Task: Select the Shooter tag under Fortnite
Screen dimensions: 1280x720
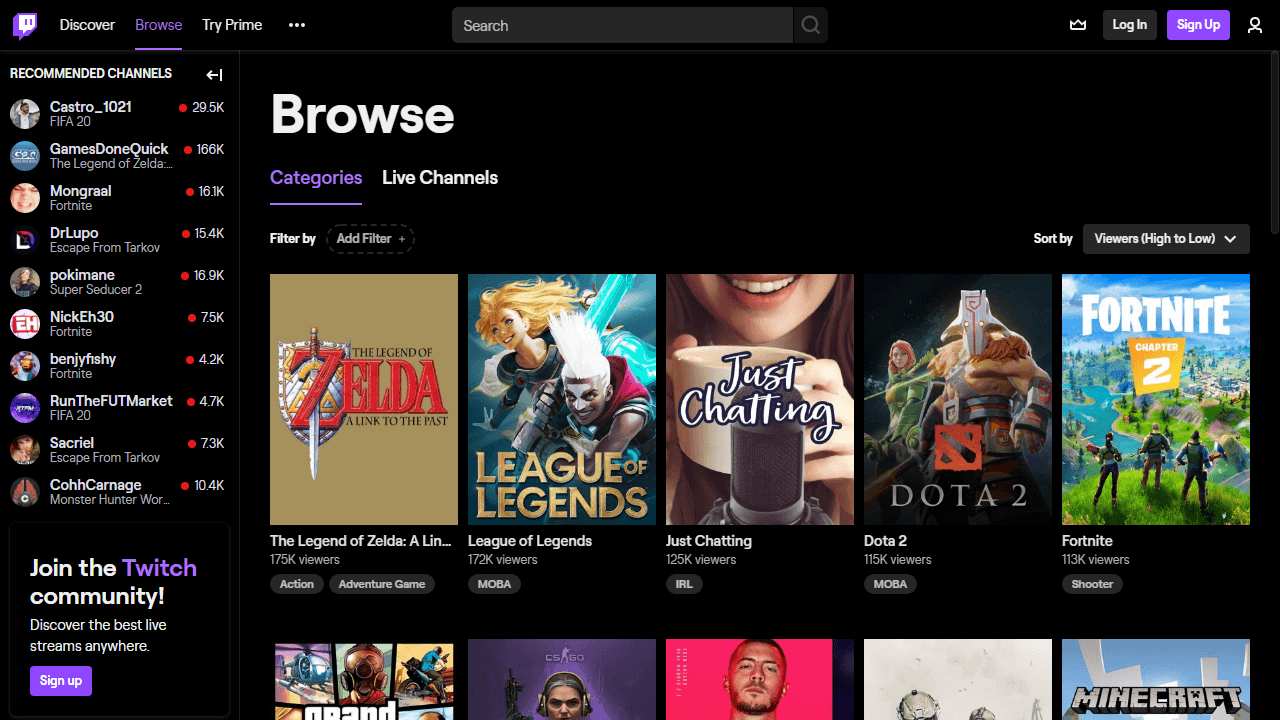Action: 1092,584
